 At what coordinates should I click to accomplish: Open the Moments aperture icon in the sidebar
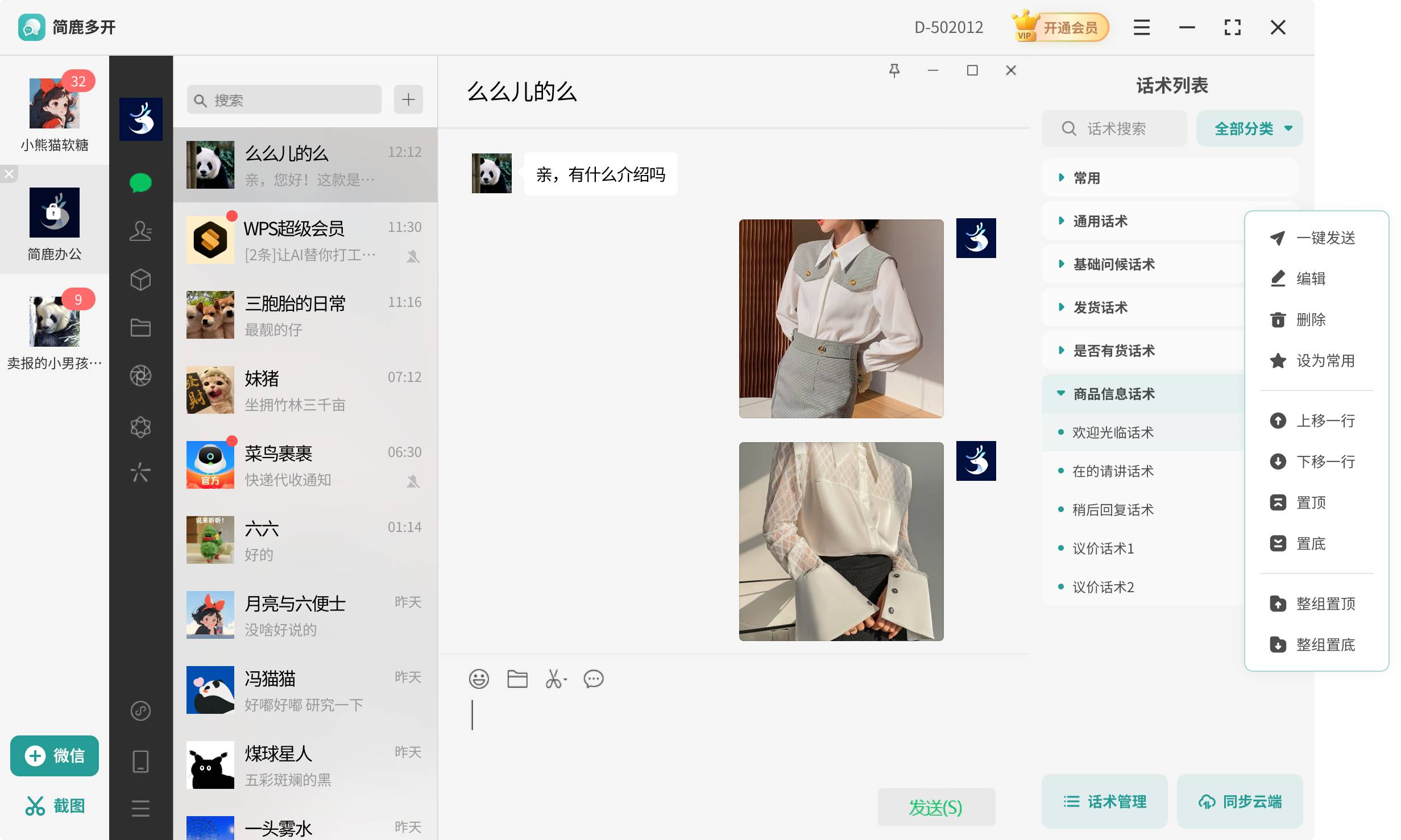pyautogui.click(x=140, y=376)
